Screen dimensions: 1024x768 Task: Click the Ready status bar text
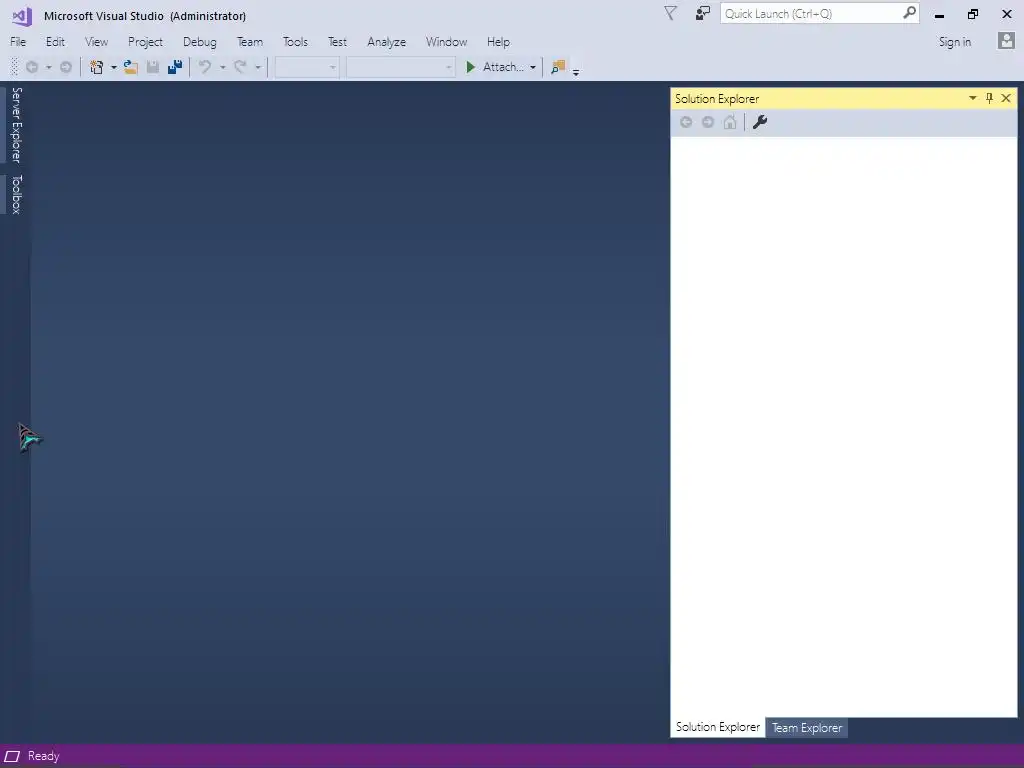point(44,756)
